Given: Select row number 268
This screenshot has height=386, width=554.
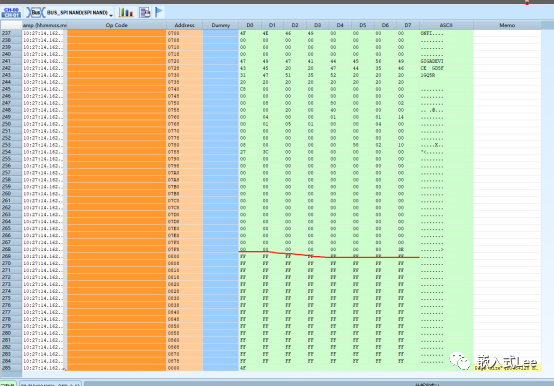Looking at the screenshot, I should point(11,249).
